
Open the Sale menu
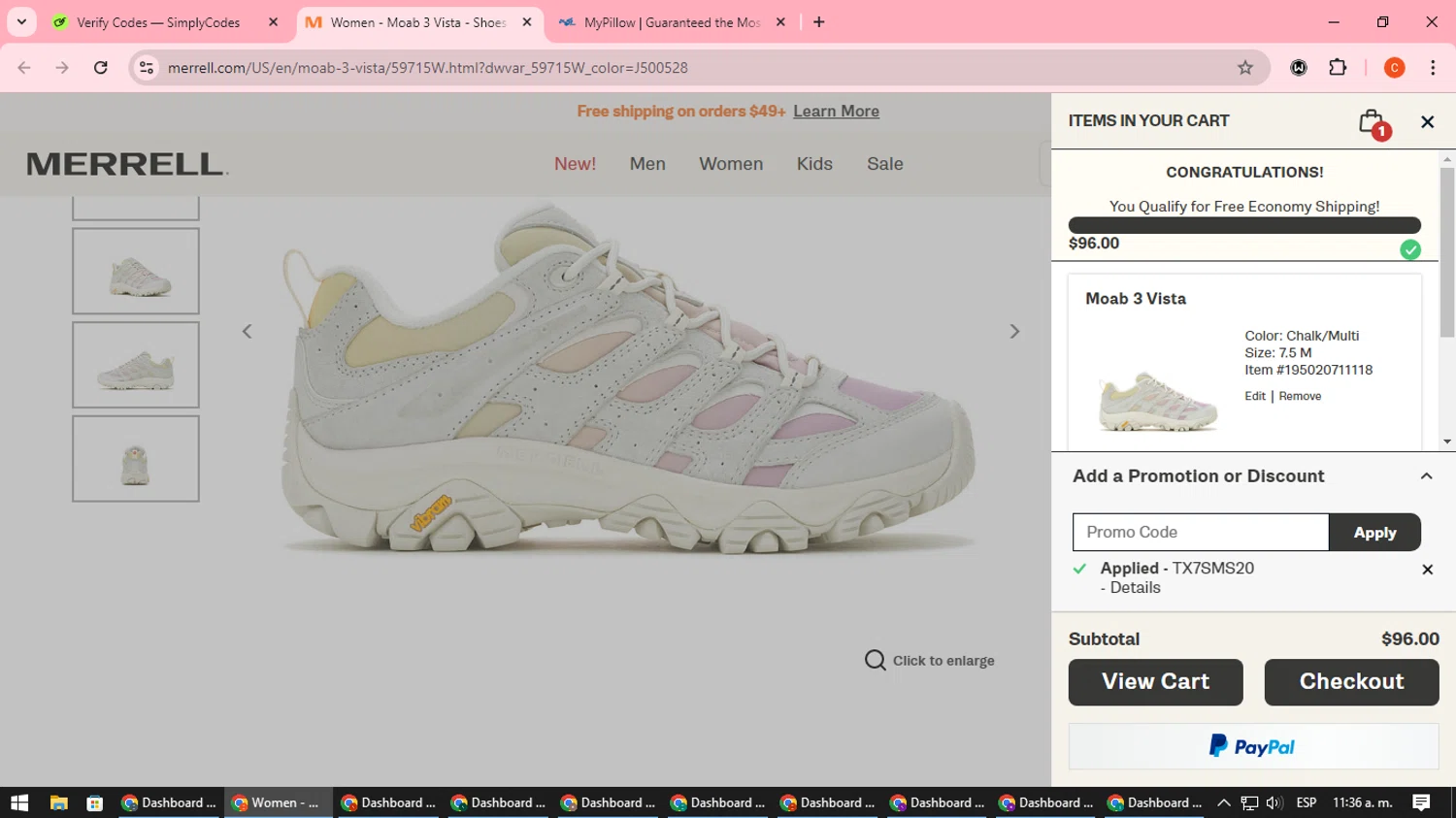(x=885, y=164)
